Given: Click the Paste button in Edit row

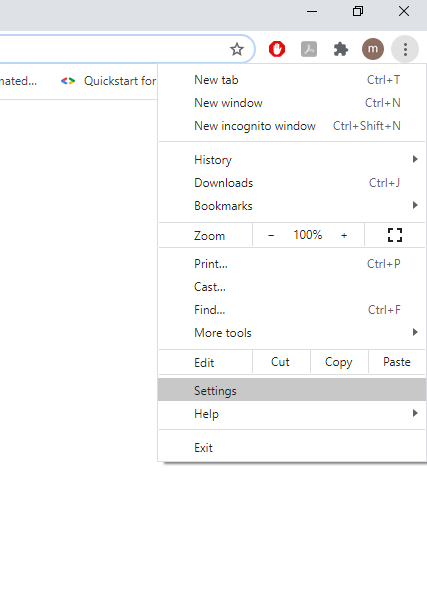Looking at the screenshot, I should [x=397, y=362].
